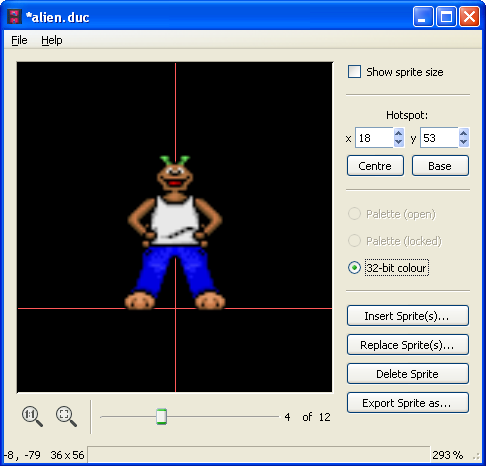This screenshot has height=466, width=486.
Task: Click the Base hotspot button
Action: tap(440, 166)
